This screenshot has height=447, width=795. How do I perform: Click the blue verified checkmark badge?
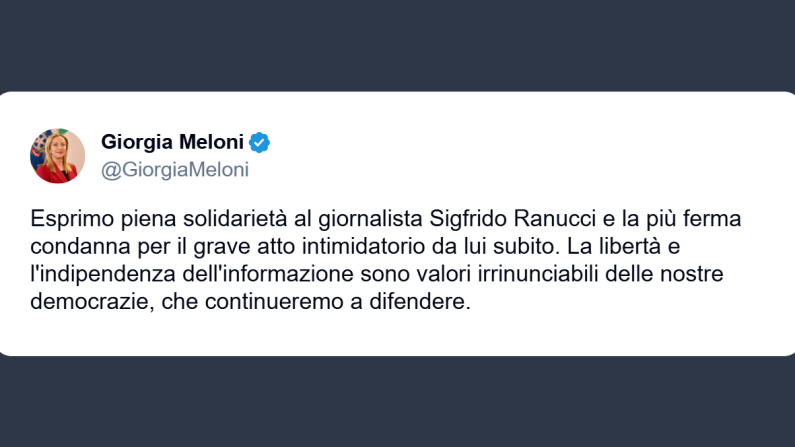(x=260, y=143)
